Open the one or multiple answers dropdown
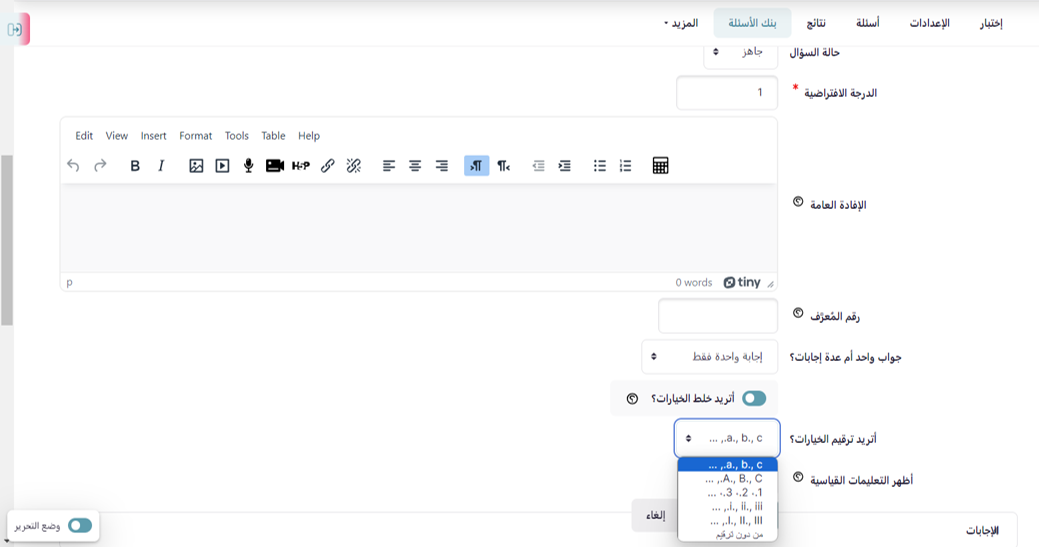The width and height of the screenshot is (1039, 547). coord(709,356)
